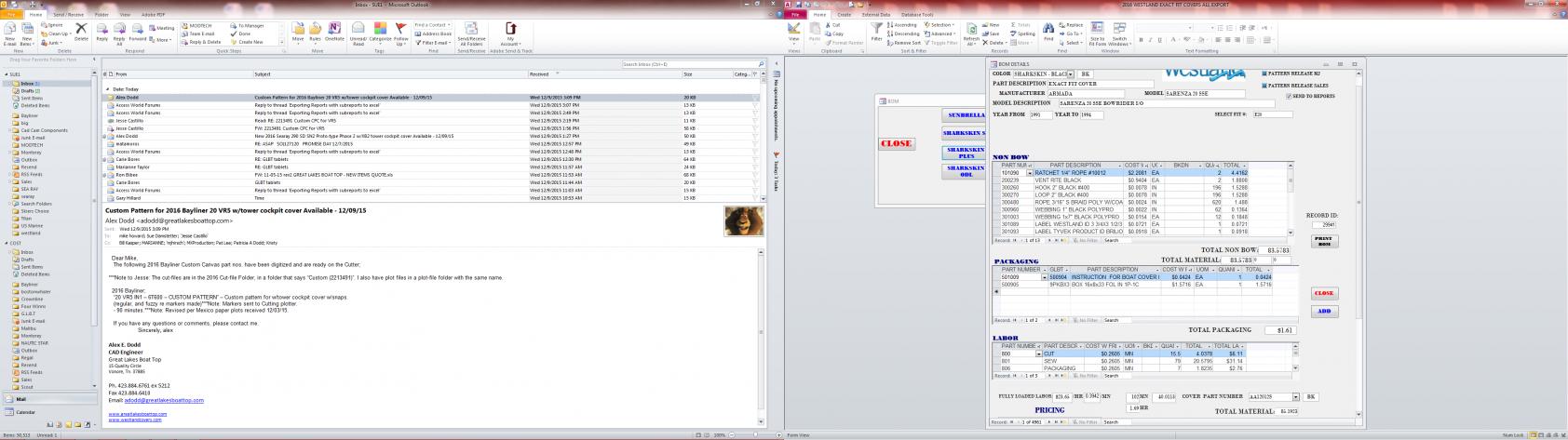Screen dimensions: 1568x440
Task: Expand the Junk dropdown in Delete group
Action: pos(54,42)
